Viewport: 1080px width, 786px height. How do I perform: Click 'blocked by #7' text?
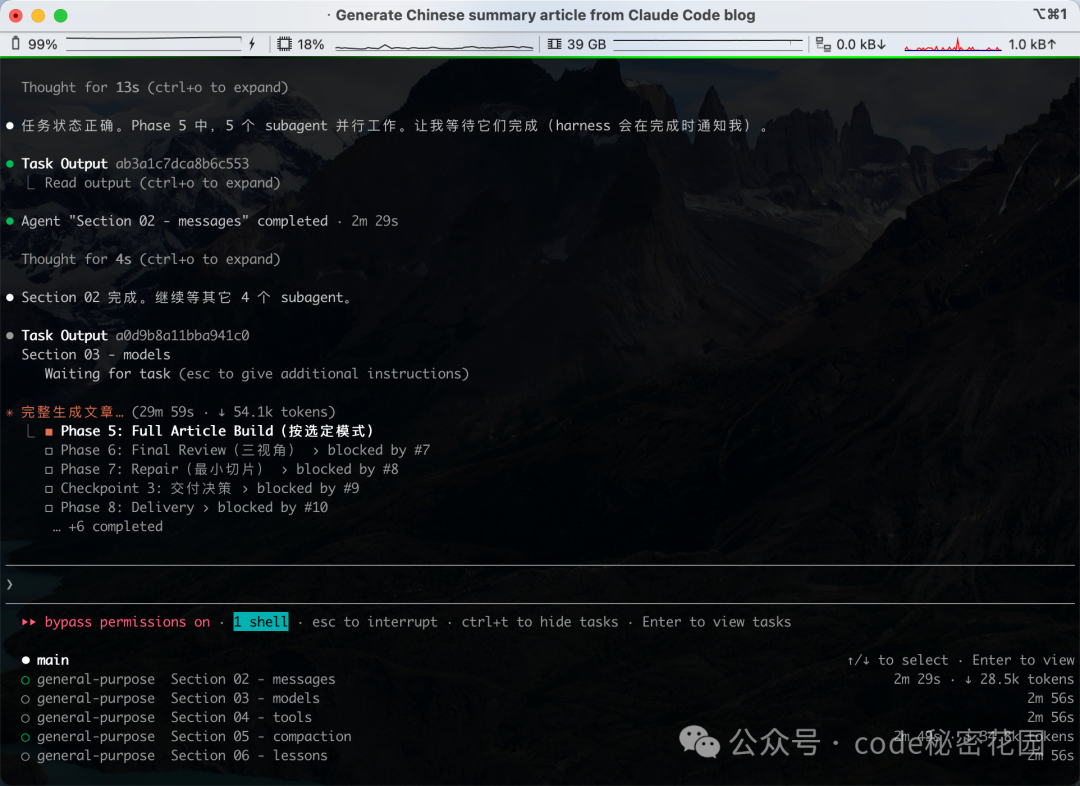pyautogui.click(x=379, y=450)
